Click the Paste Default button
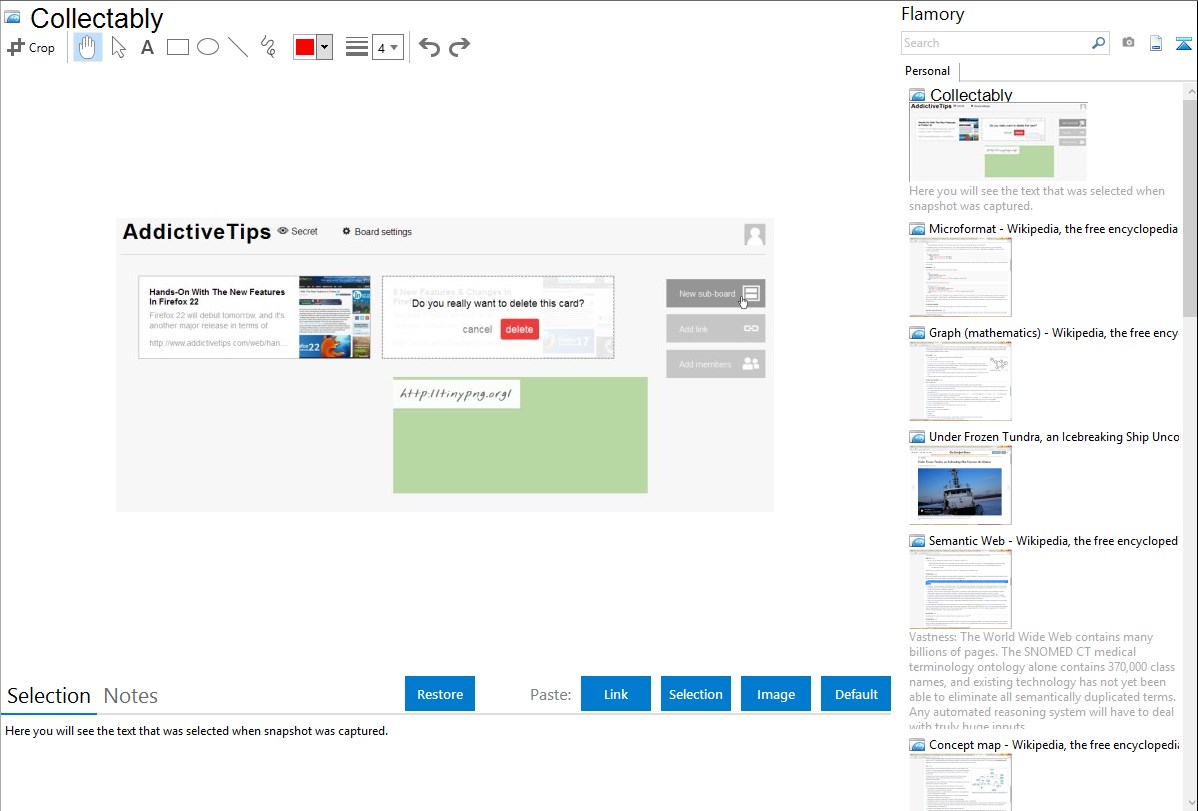This screenshot has height=811, width=1198. tap(856, 694)
